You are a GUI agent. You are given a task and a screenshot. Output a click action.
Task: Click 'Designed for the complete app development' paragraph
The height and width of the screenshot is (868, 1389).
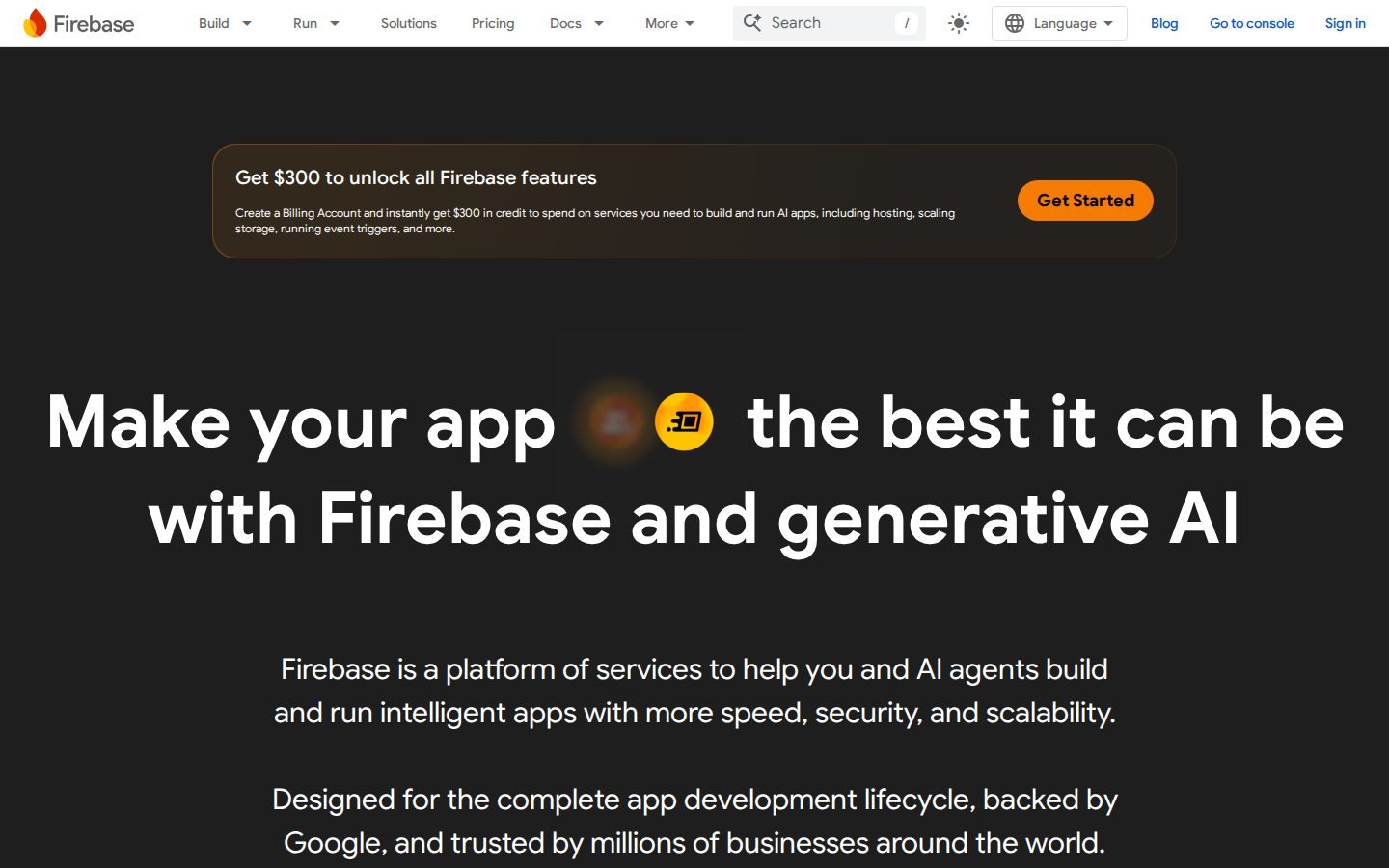tap(694, 821)
